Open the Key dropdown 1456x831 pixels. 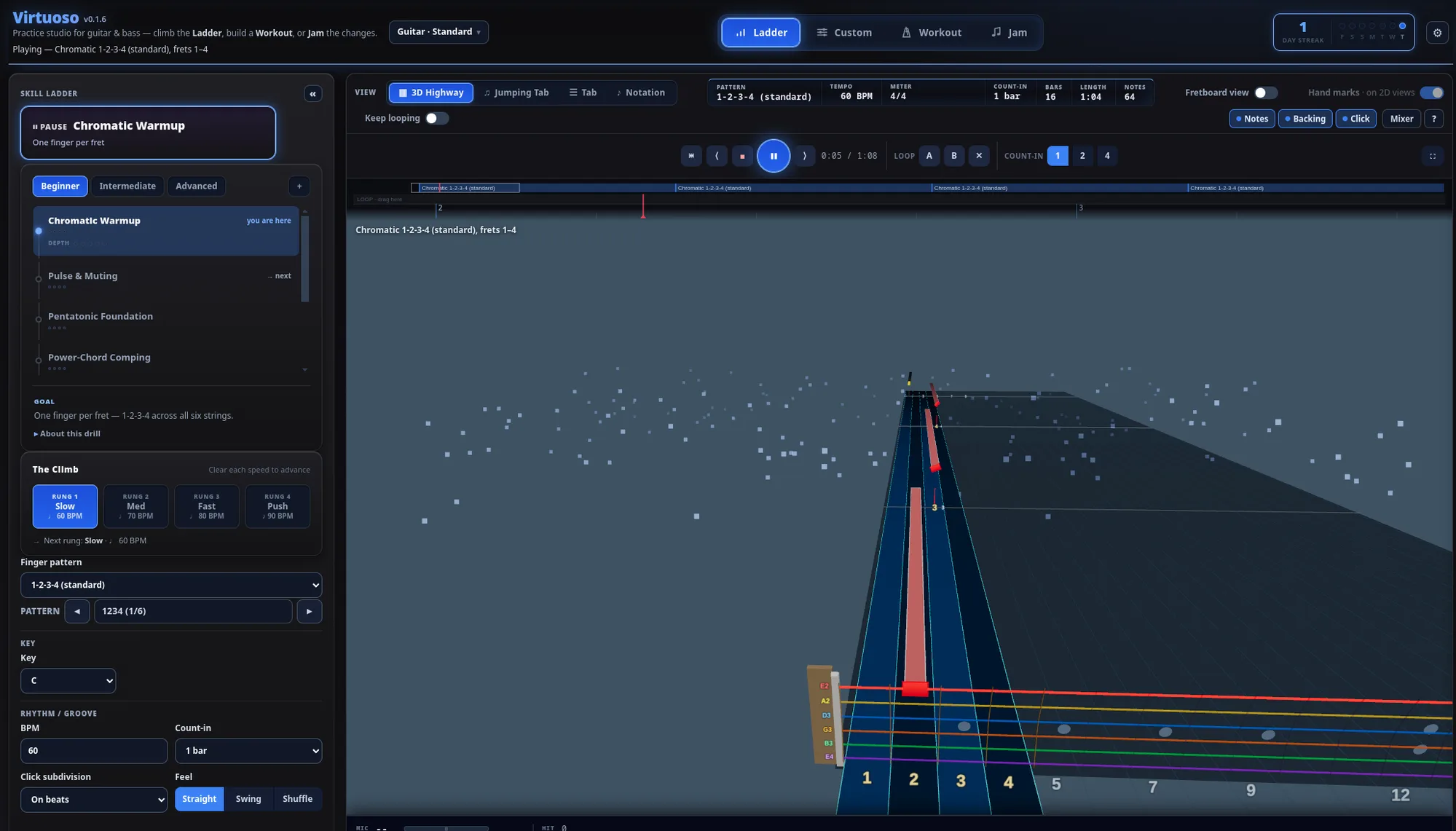[x=68, y=681]
